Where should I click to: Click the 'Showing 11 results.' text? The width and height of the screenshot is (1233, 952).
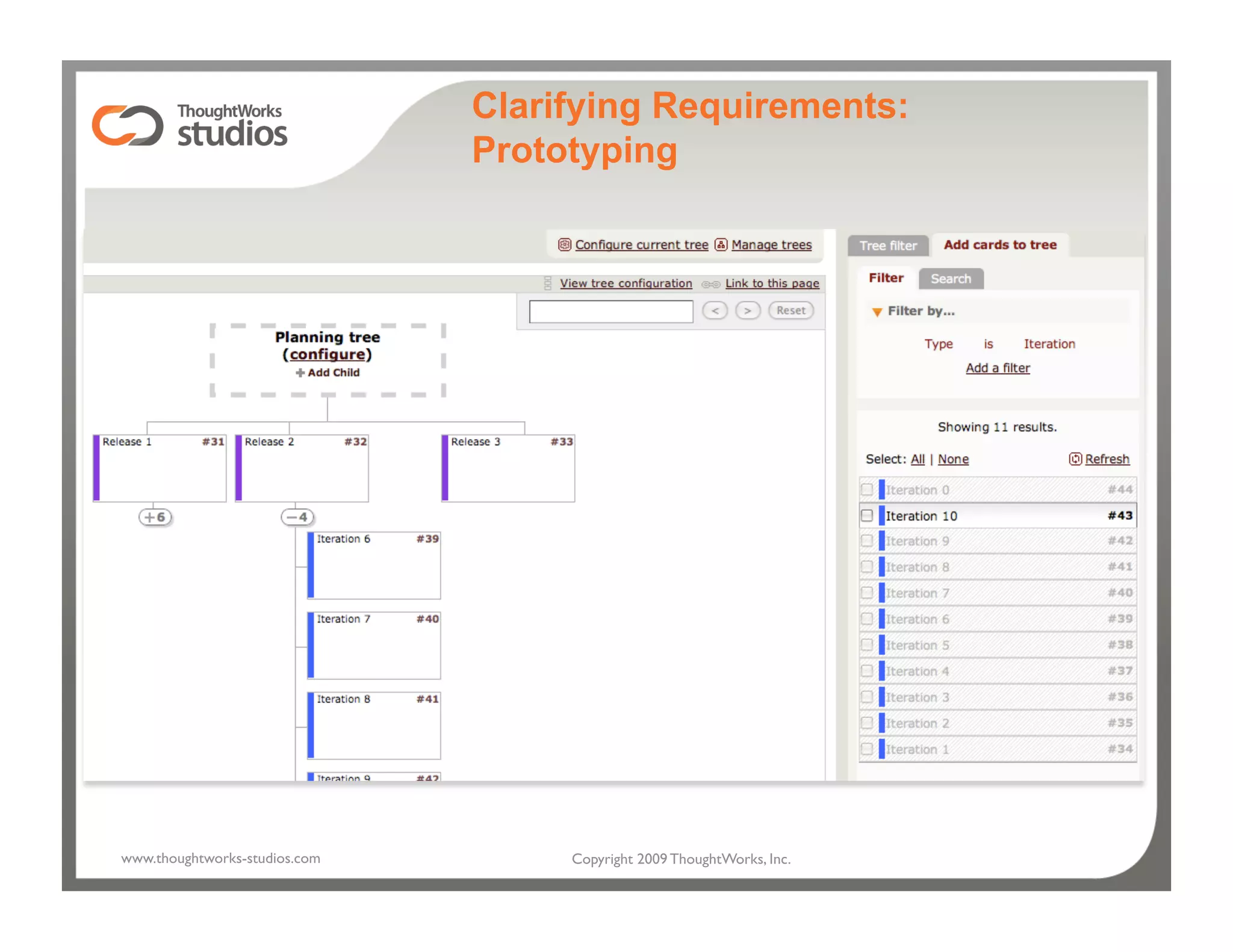[x=997, y=427]
